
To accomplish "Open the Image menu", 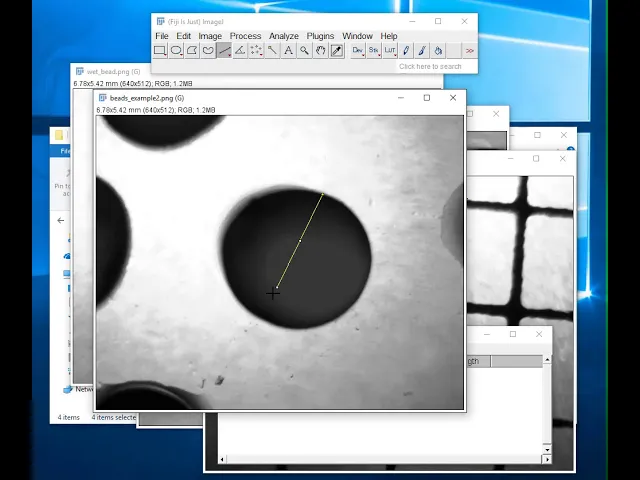I will tap(210, 36).
